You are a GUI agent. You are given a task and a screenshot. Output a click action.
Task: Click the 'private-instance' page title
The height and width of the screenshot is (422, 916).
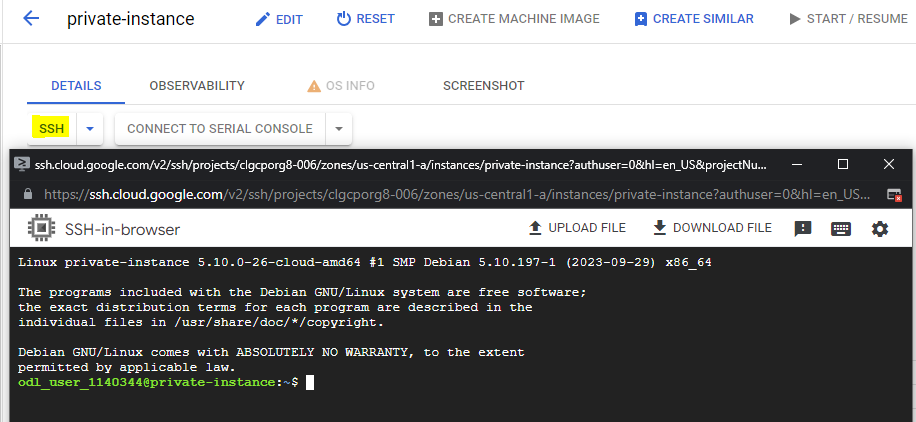pyautogui.click(x=131, y=19)
